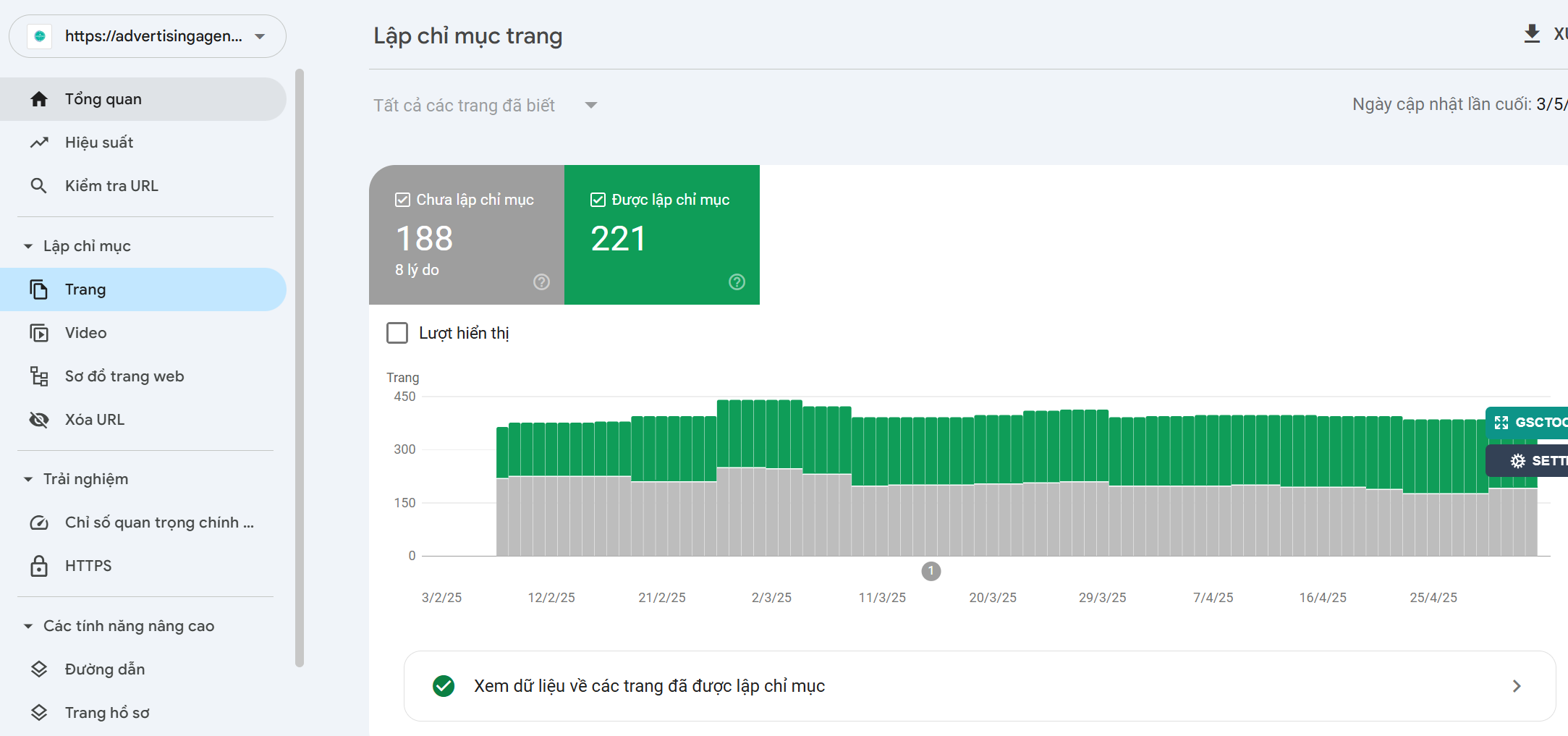Image resolution: width=1568 pixels, height=736 pixels.
Task: Click the Hiệu suất trend icon
Action: (x=39, y=143)
